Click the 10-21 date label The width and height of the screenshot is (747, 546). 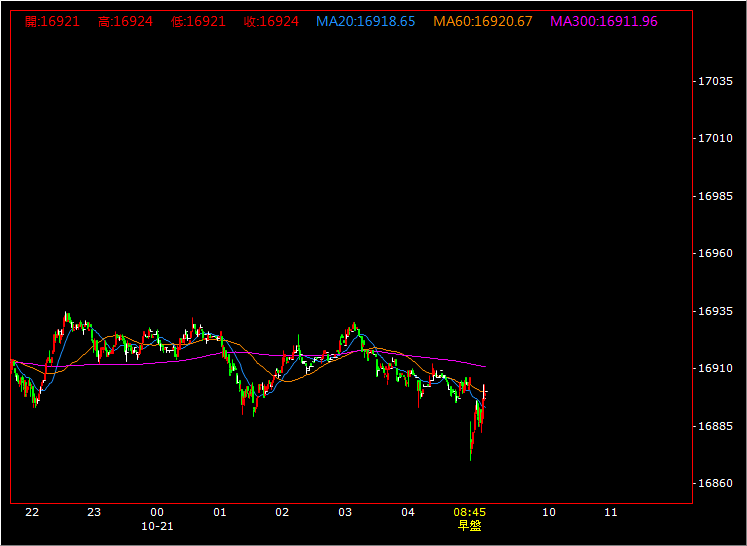tap(157, 526)
